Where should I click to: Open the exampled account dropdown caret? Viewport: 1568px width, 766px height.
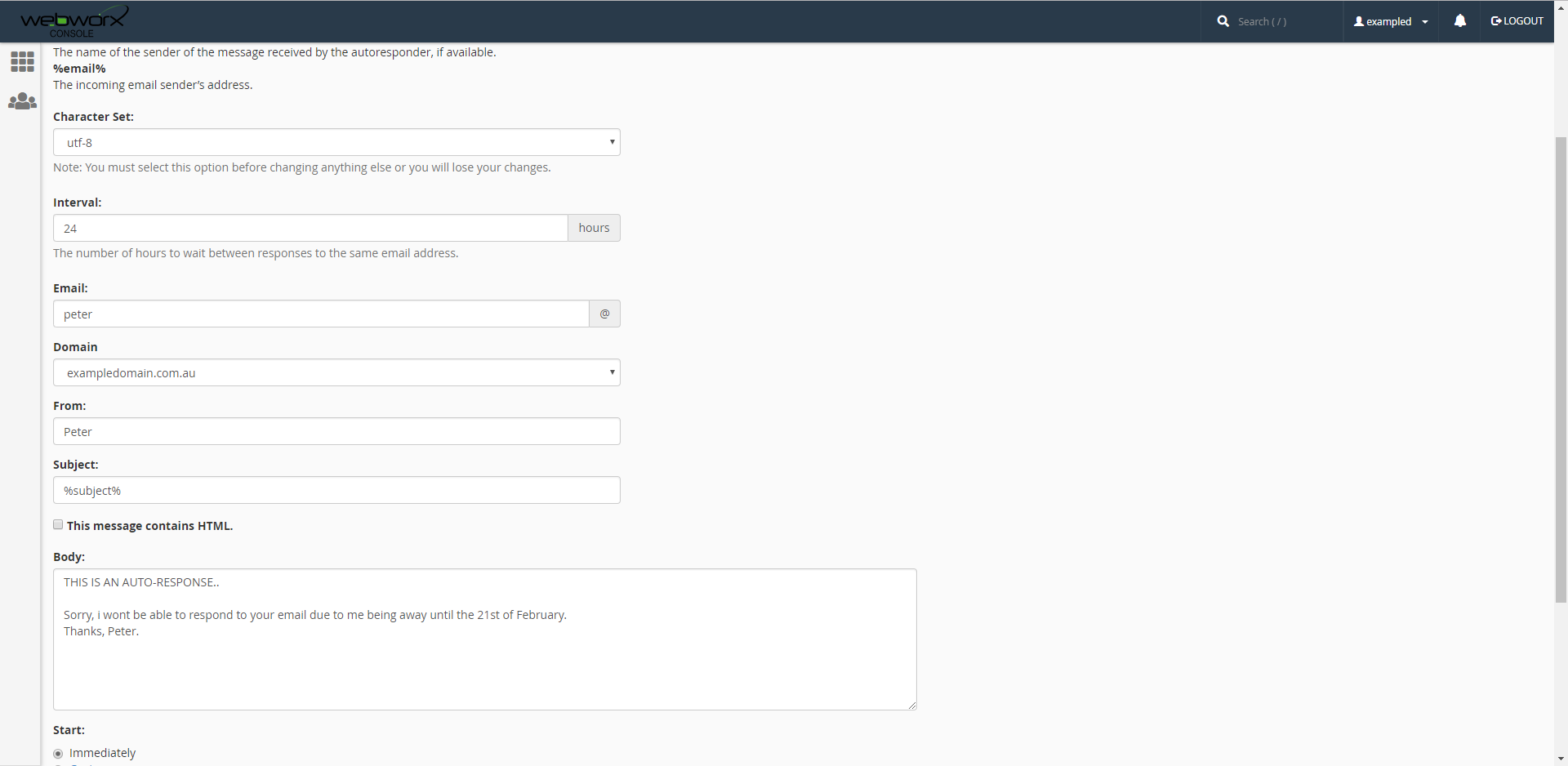[x=1425, y=22]
